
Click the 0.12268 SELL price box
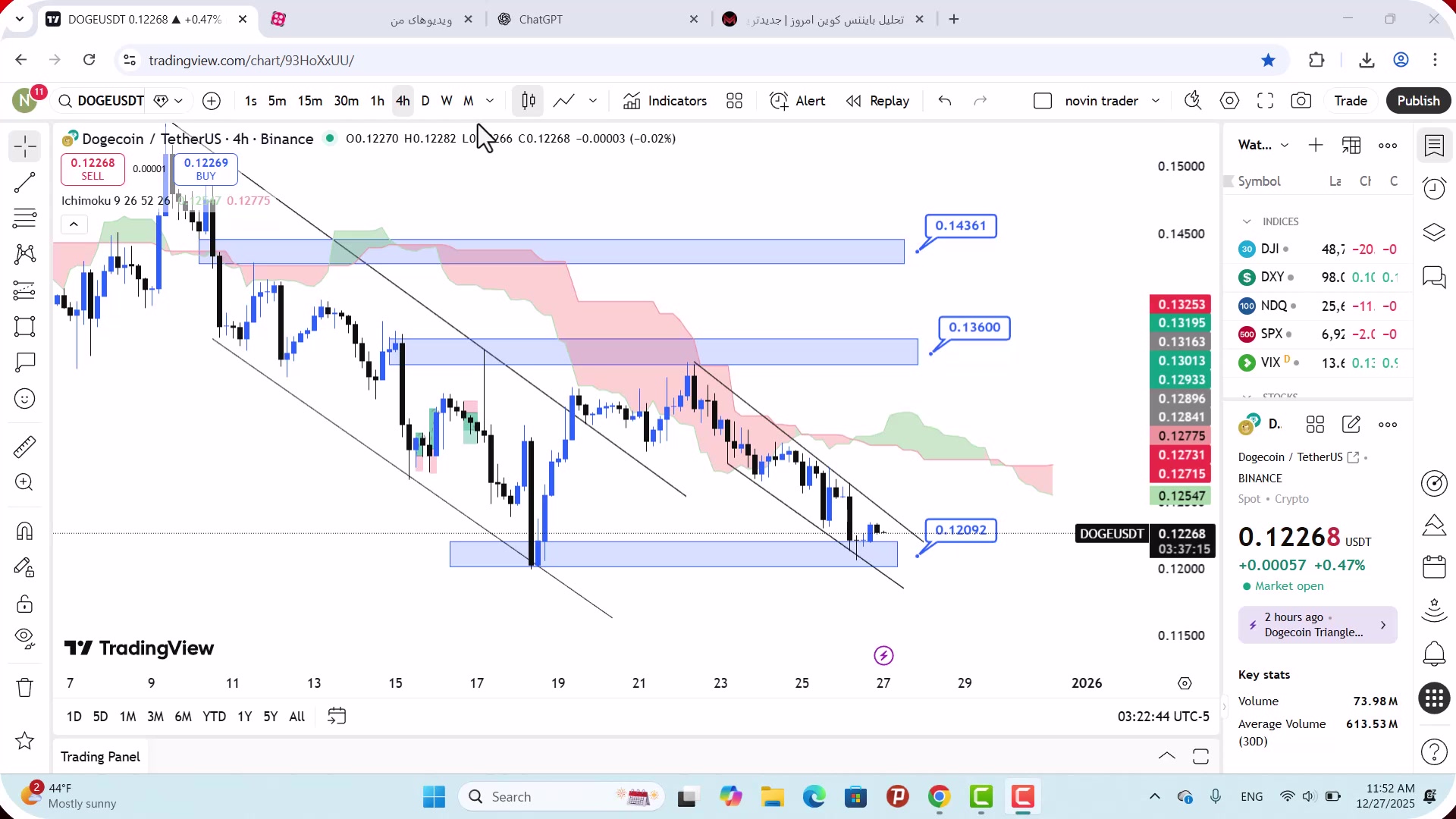tap(93, 169)
